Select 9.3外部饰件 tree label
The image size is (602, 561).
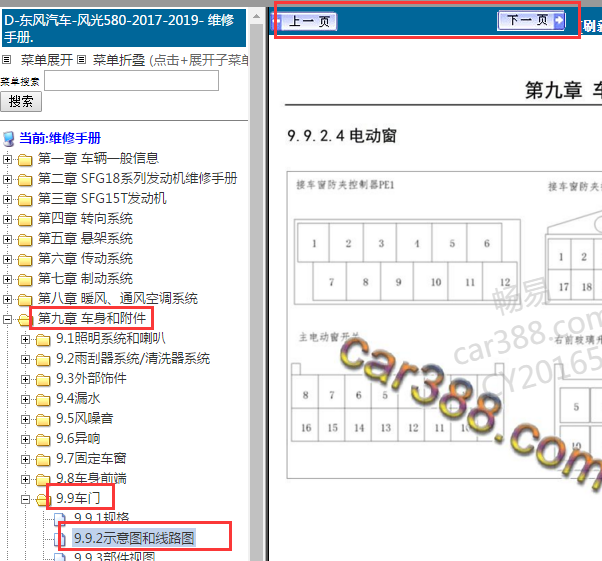point(91,378)
